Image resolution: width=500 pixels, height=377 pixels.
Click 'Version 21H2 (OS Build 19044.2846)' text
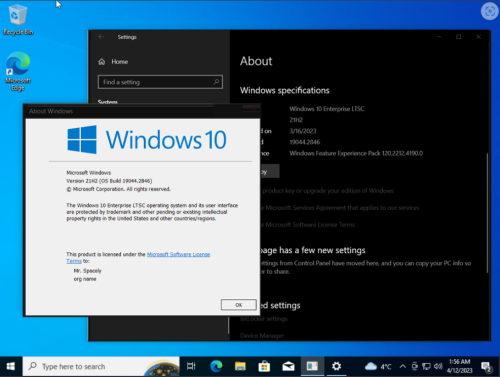click(x=109, y=181)
